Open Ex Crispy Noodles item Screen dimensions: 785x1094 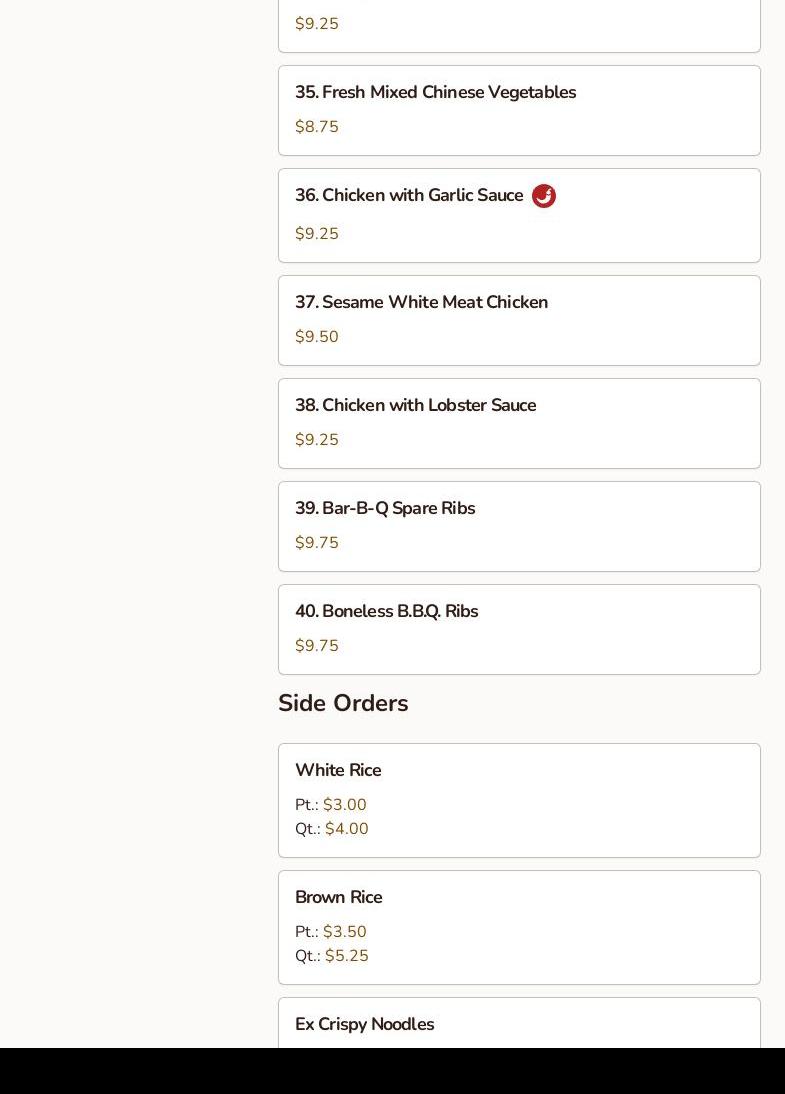(x=364, y=1025)
